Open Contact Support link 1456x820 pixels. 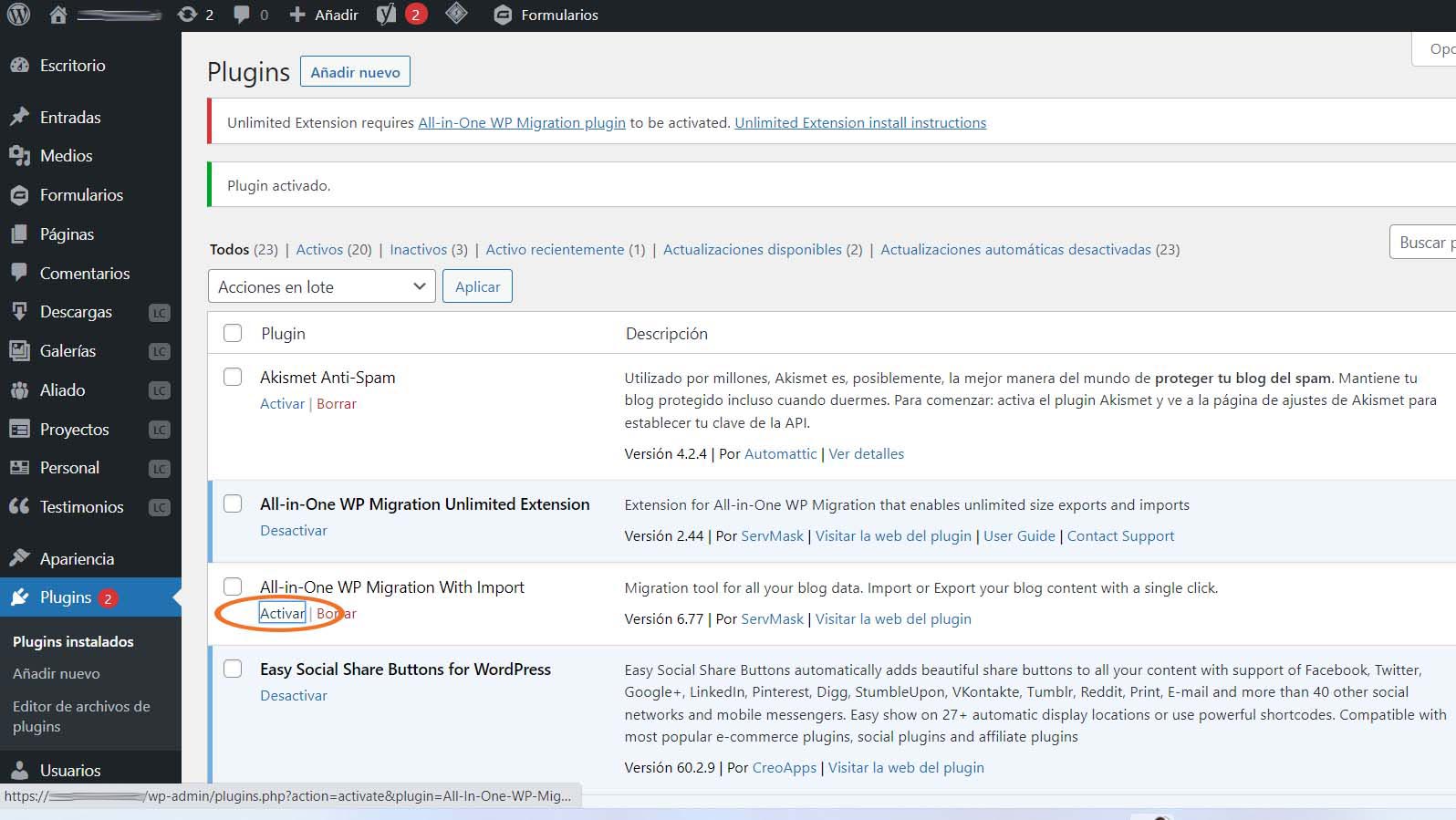tap(1120, 535)
